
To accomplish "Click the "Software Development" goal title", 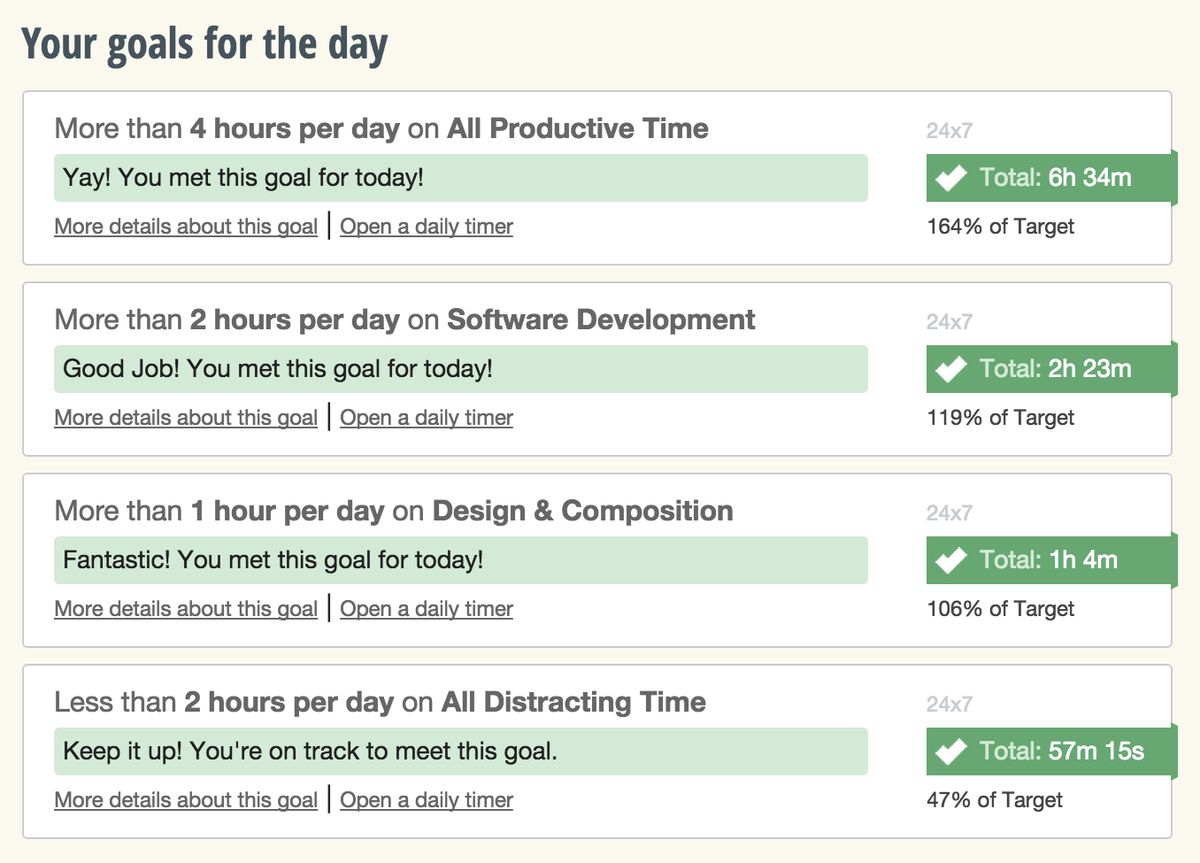I will click(601, 320).
